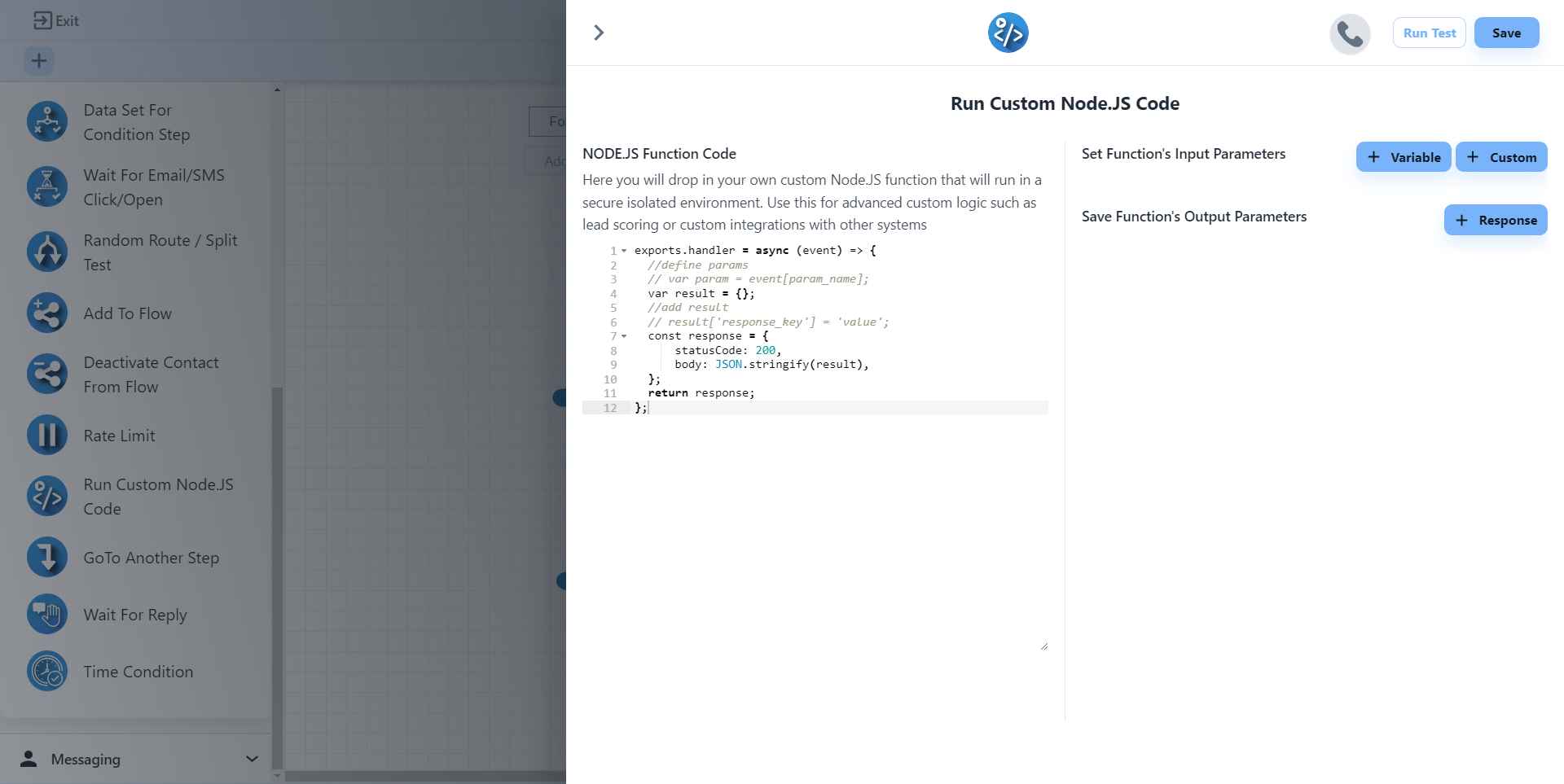The image size is (1564, 784).
Task: Click code line 'var result = {};'
Action: pos(701,294)
